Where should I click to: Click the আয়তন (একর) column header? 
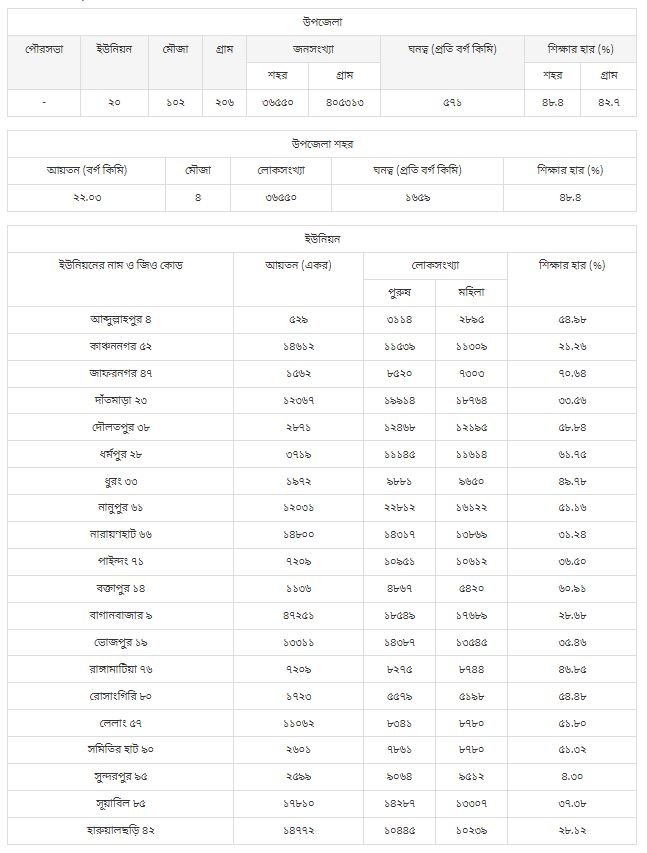pos(299,266)
